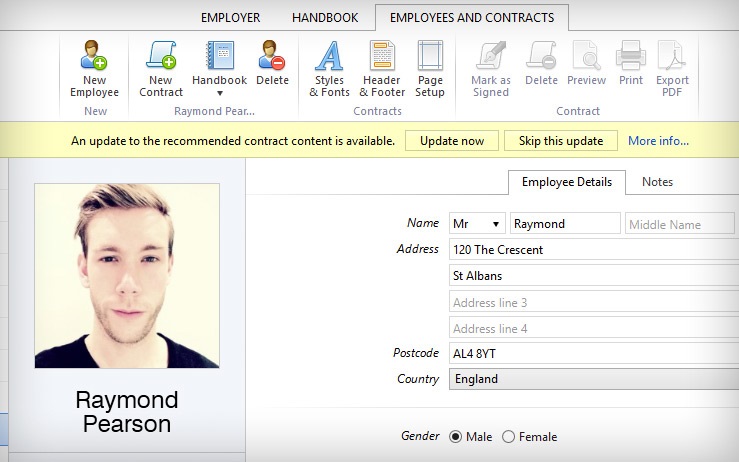739x462 pixels.
Task: Select the Male gender radio button
Action: pyautogui.click(x=455, y=437)
